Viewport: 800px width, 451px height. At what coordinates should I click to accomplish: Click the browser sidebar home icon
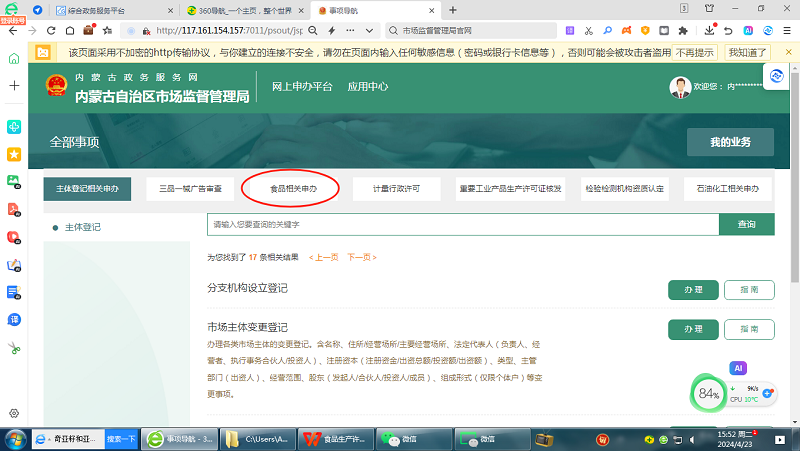[14, 59]
